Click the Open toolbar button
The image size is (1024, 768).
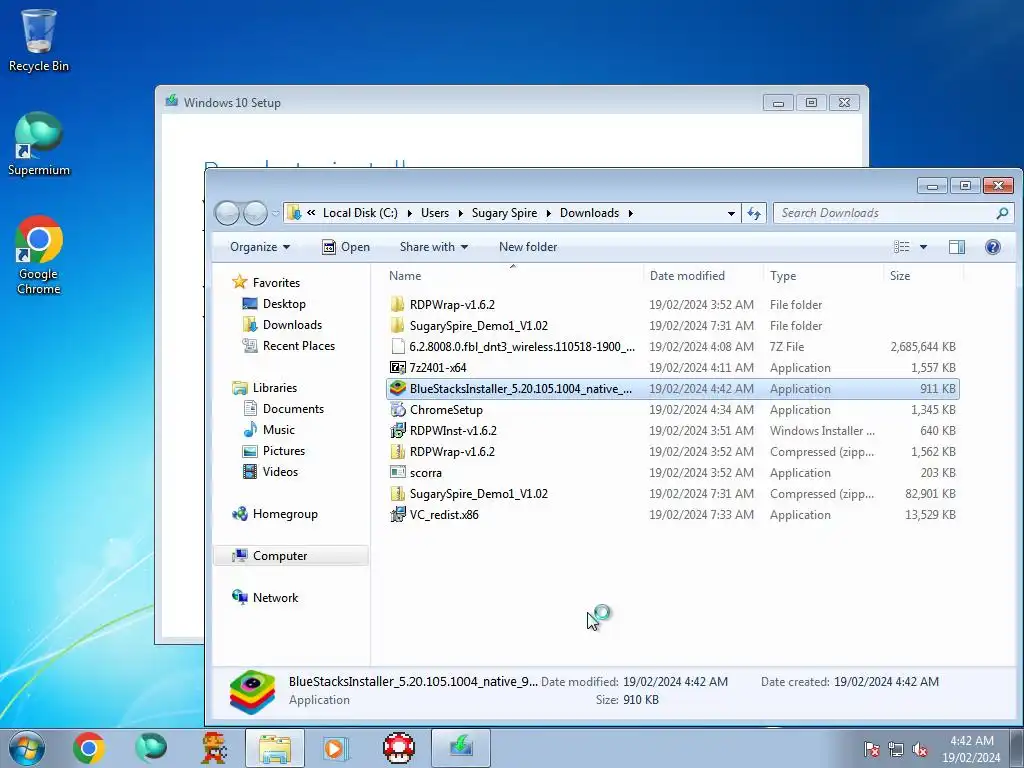[x=346, y=247]
